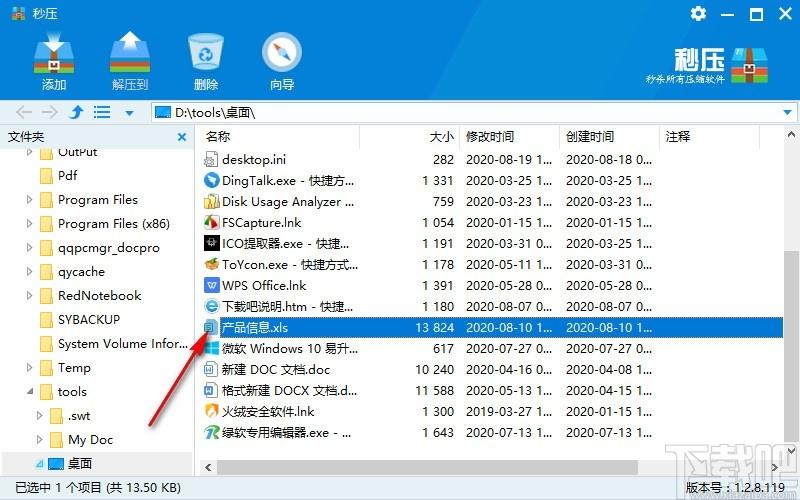
Task: Collapse the tools folder tree node
Action: (x=30, y=391)
